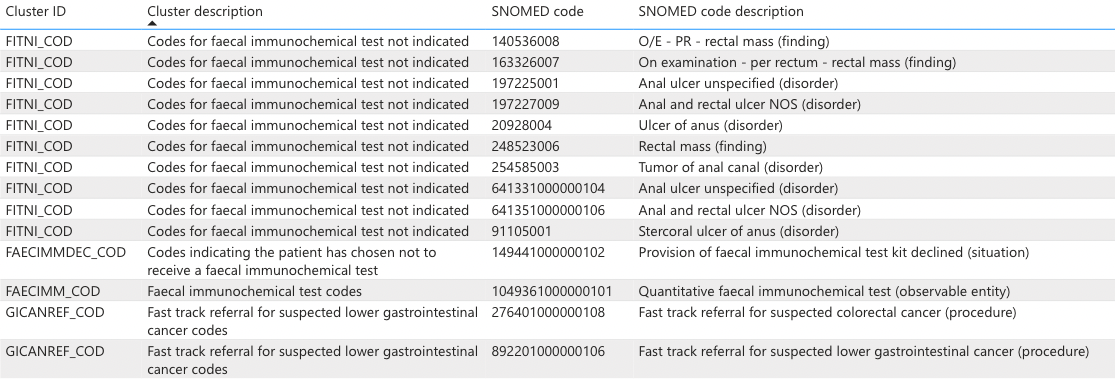Click the sort arrow under Cluster description
The width and height of the screenshot is (1115, 379).
point(151,23)
